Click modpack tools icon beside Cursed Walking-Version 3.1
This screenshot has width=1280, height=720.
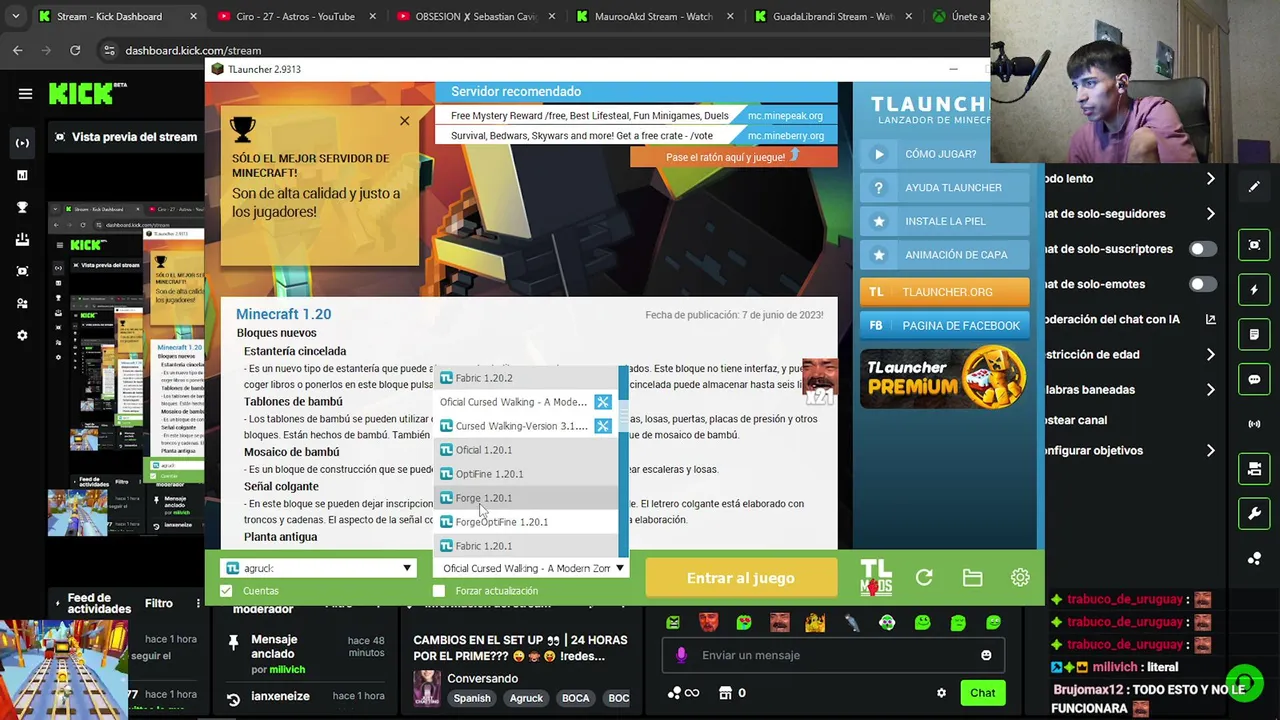click(x=603, y=426)
